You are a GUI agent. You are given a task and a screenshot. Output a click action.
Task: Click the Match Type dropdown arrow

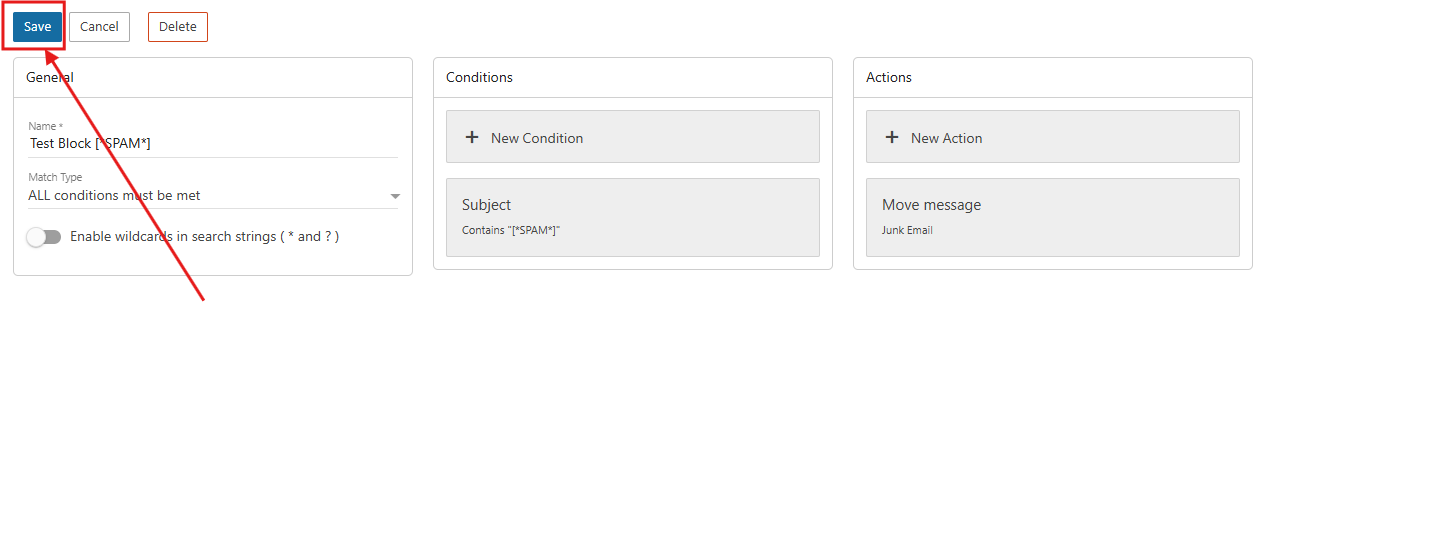click(x=395, y=196)
